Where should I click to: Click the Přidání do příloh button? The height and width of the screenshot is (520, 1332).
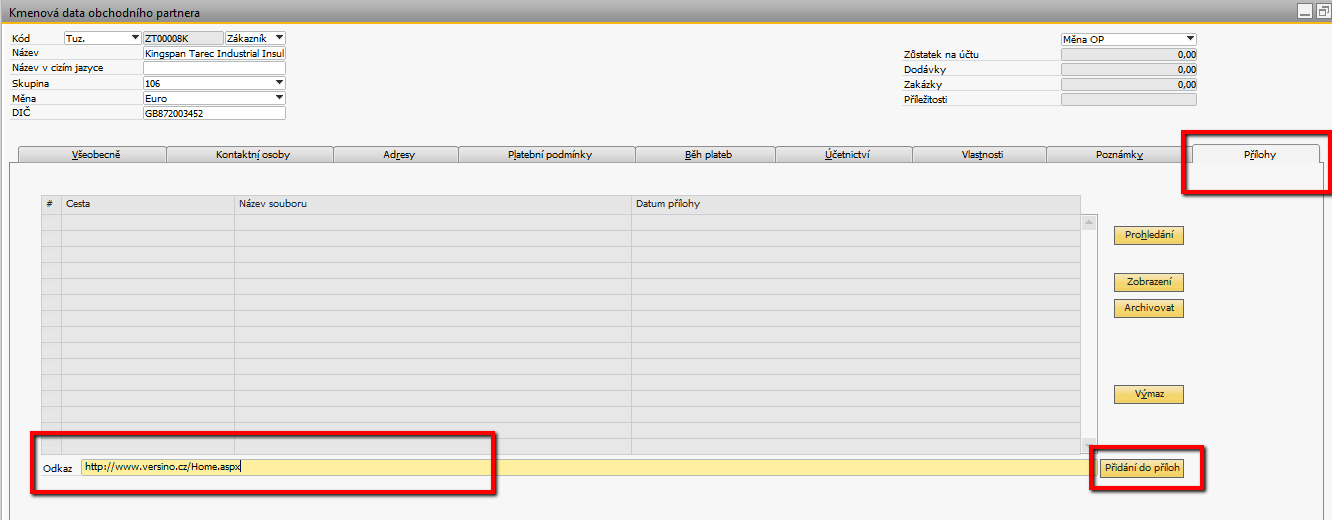click(x=1141, y=468)
